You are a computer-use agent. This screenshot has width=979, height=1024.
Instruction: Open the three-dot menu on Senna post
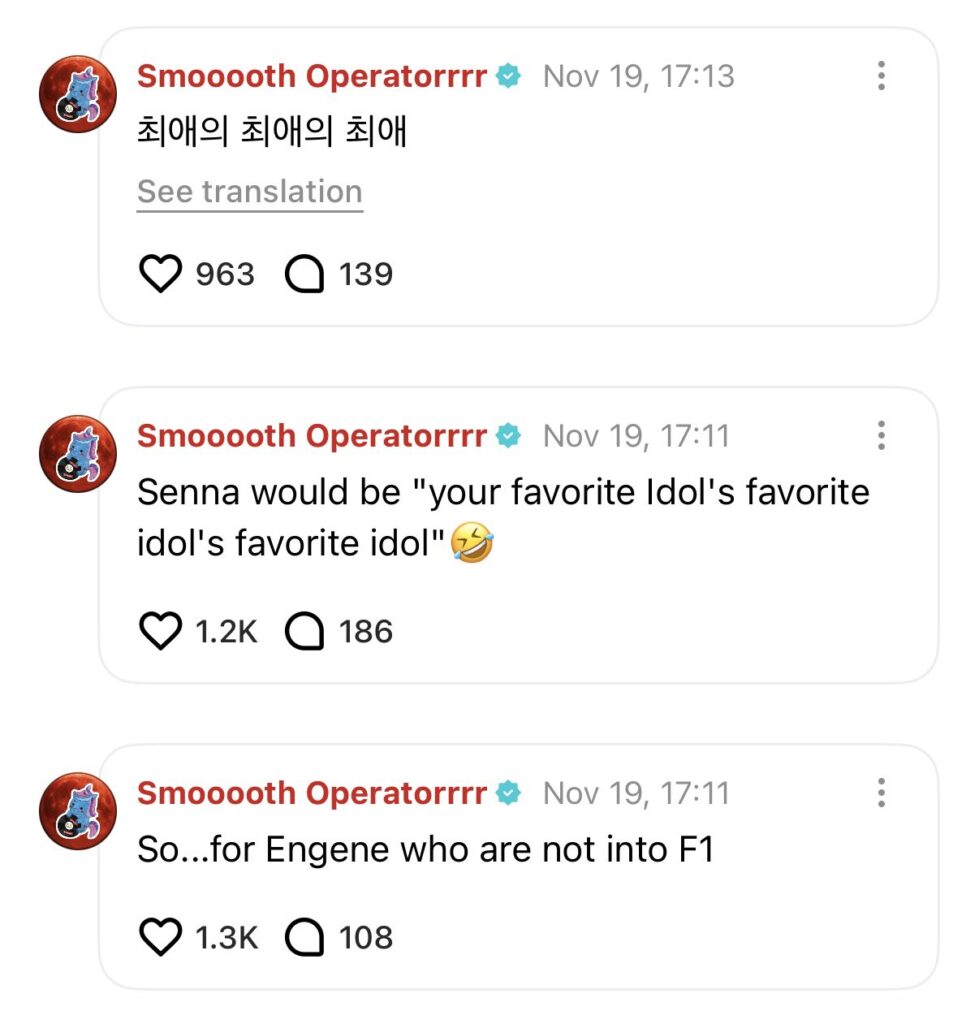click(x=881, y=436)
